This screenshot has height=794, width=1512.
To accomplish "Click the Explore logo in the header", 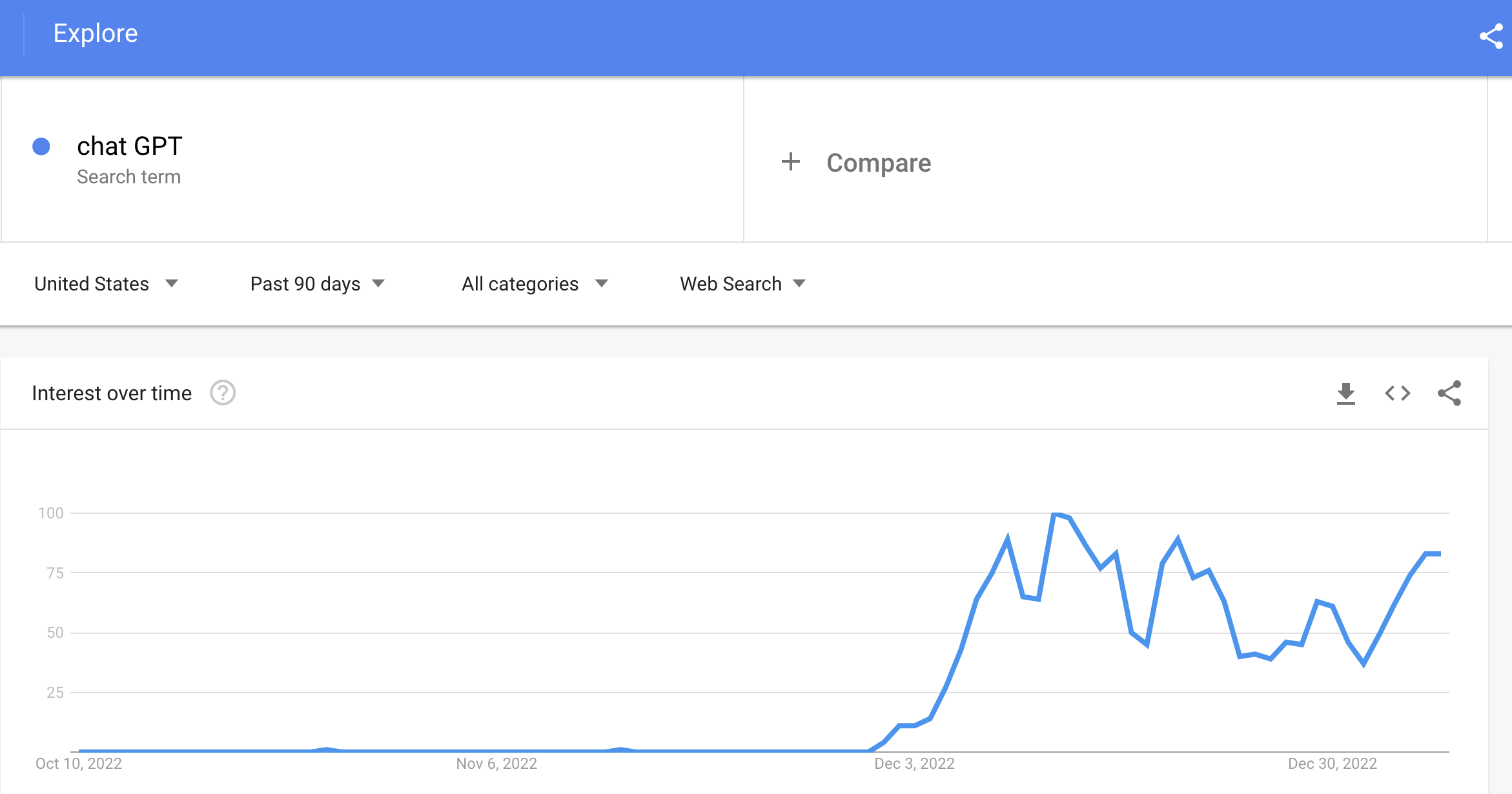I will (x=95, y=33).
